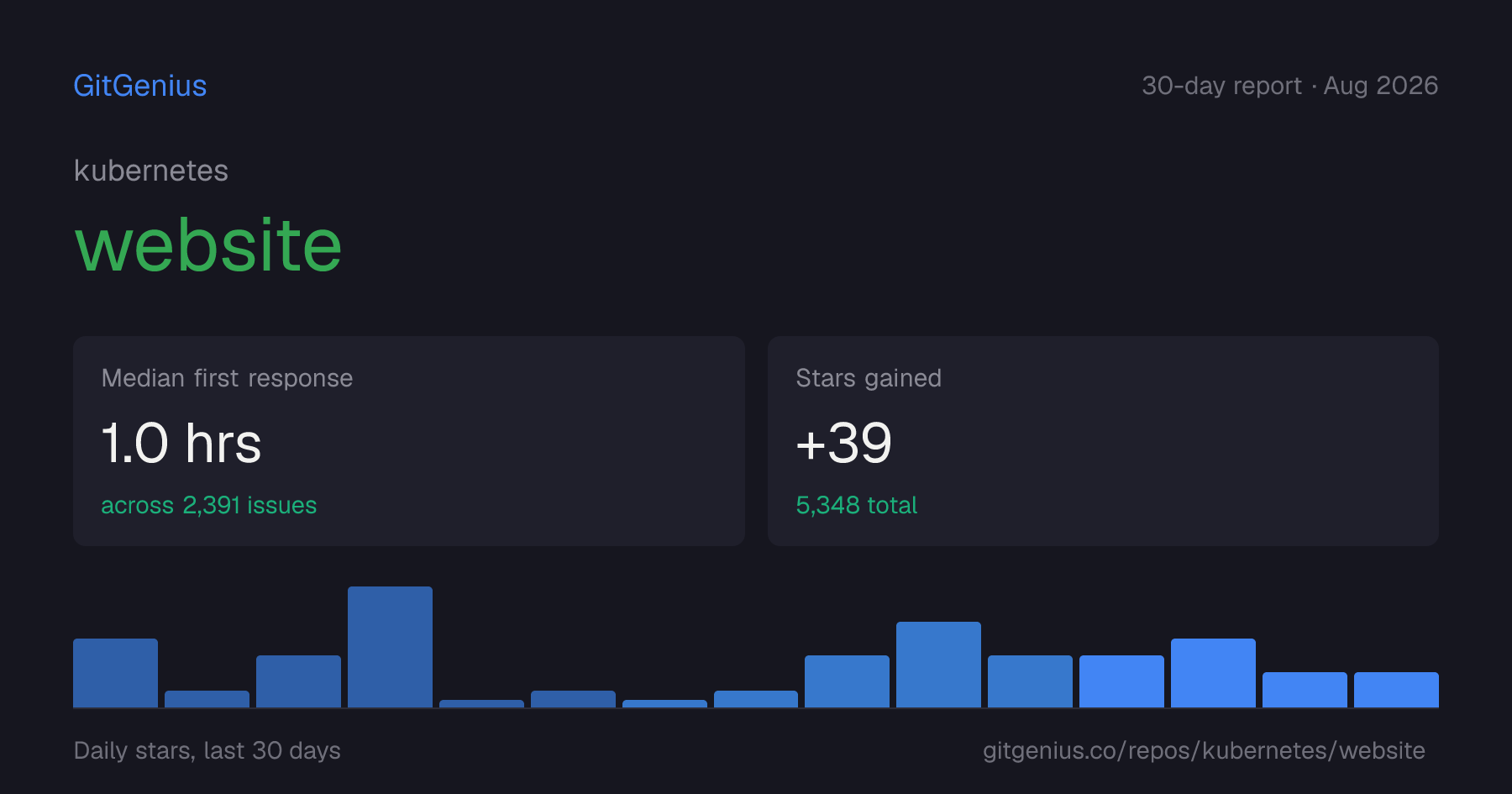Click the second bar in the chart

(207, 699)
